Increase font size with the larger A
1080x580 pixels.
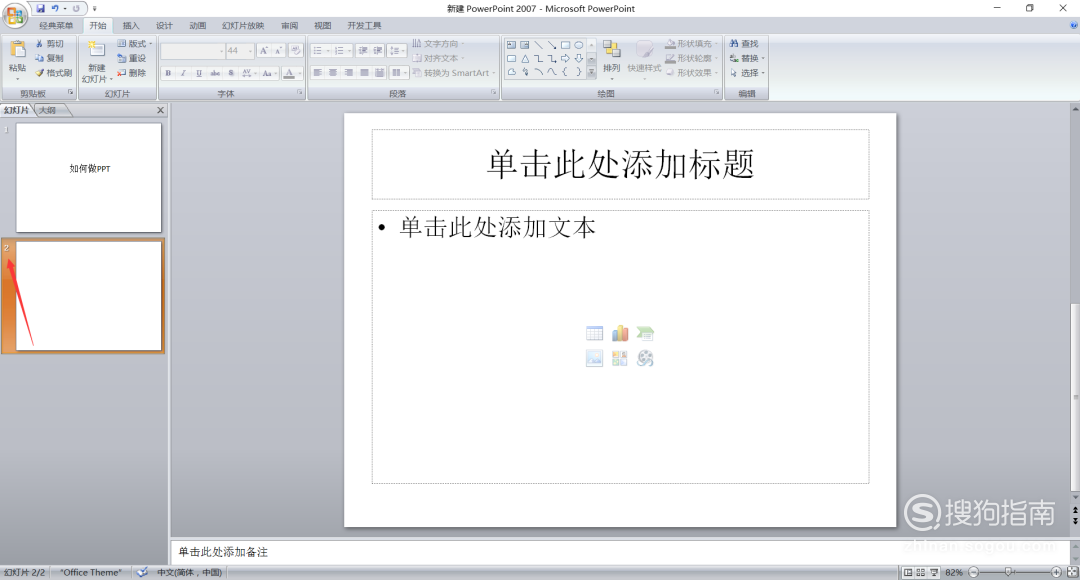pos(263,50)
